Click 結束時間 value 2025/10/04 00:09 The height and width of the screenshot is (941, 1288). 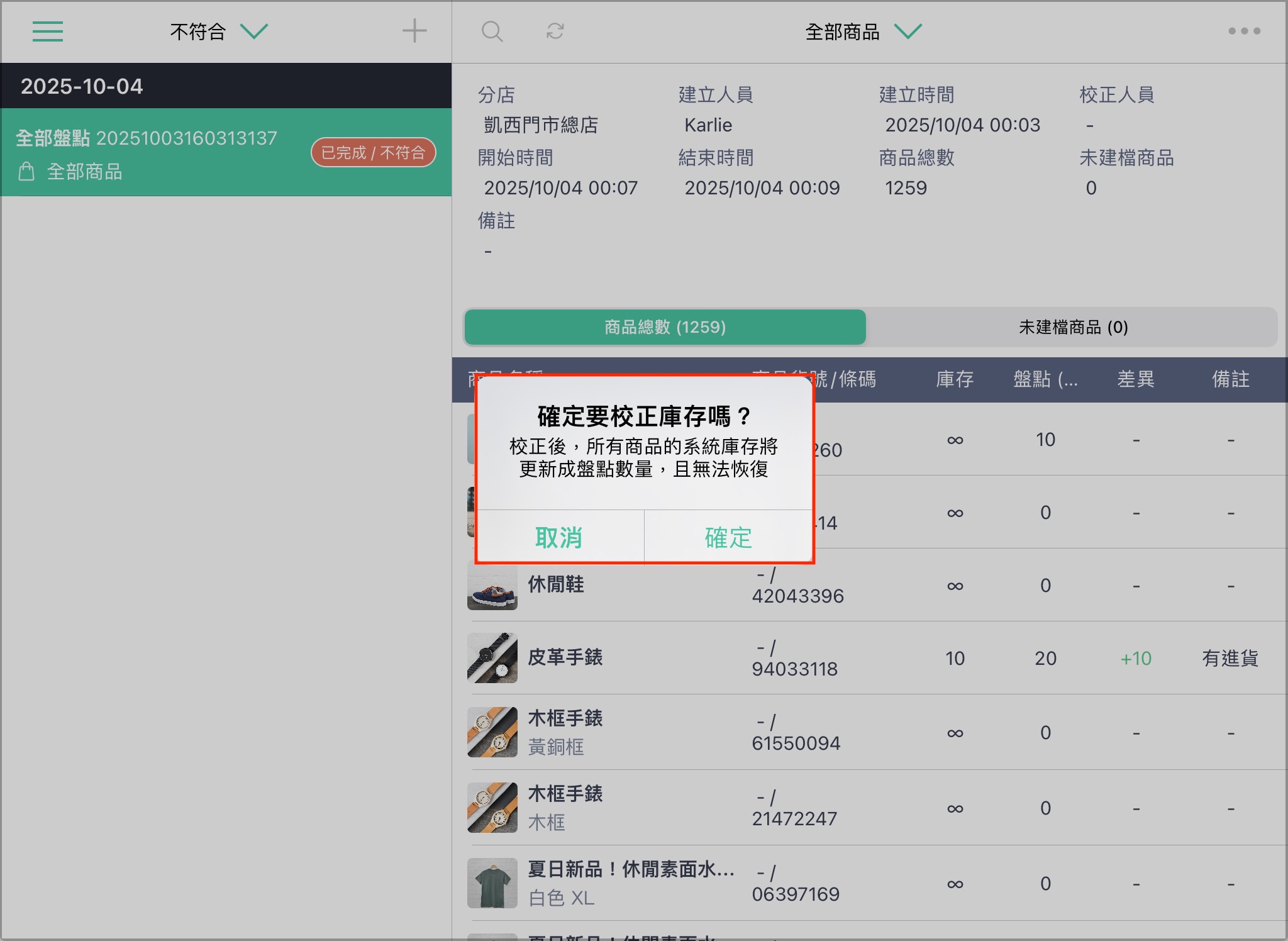(x=762, y=188)
